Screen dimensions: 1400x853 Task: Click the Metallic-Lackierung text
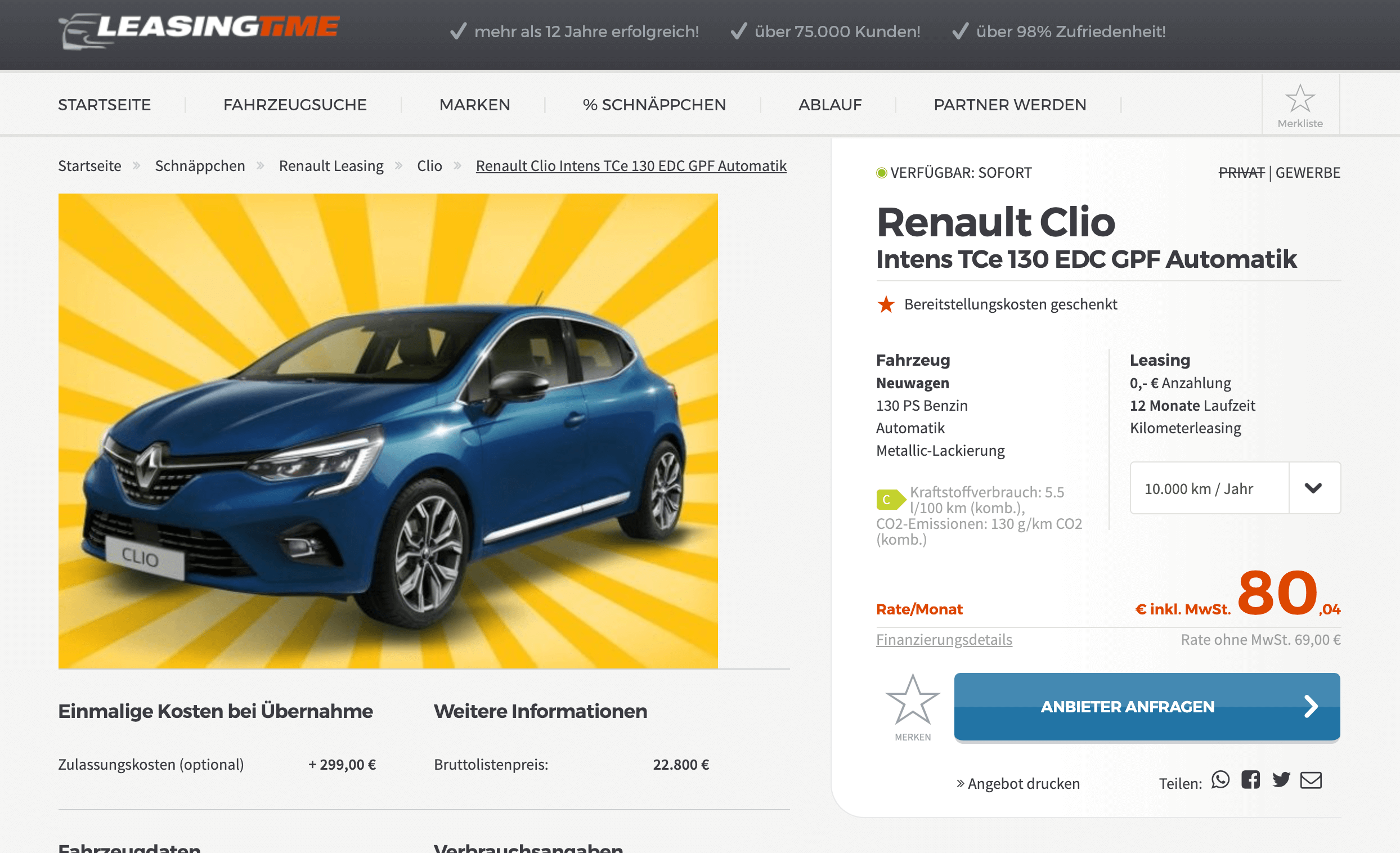click(x=940, y=450)
